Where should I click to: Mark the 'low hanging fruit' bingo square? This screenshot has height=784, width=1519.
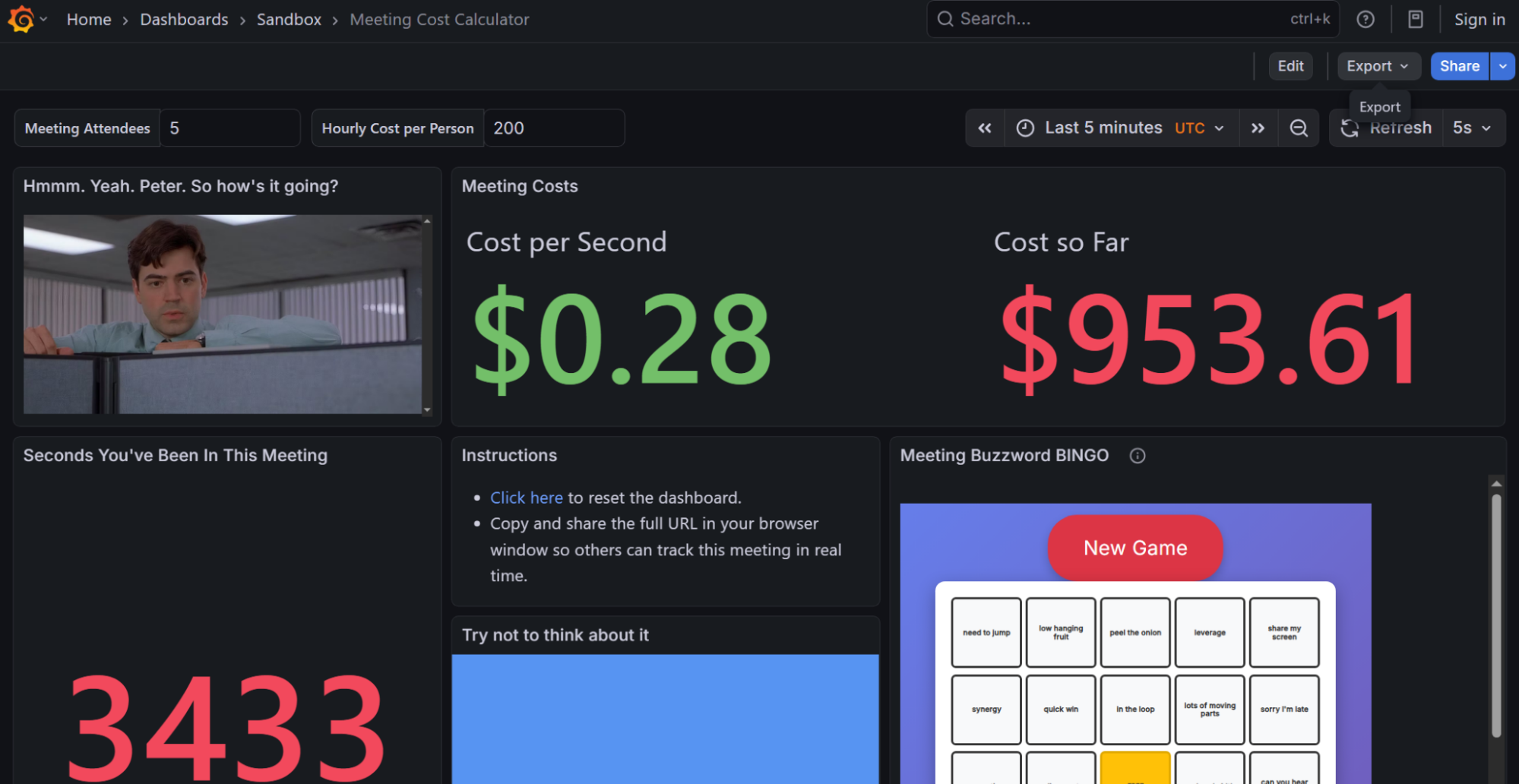(x=1060, y=633)
